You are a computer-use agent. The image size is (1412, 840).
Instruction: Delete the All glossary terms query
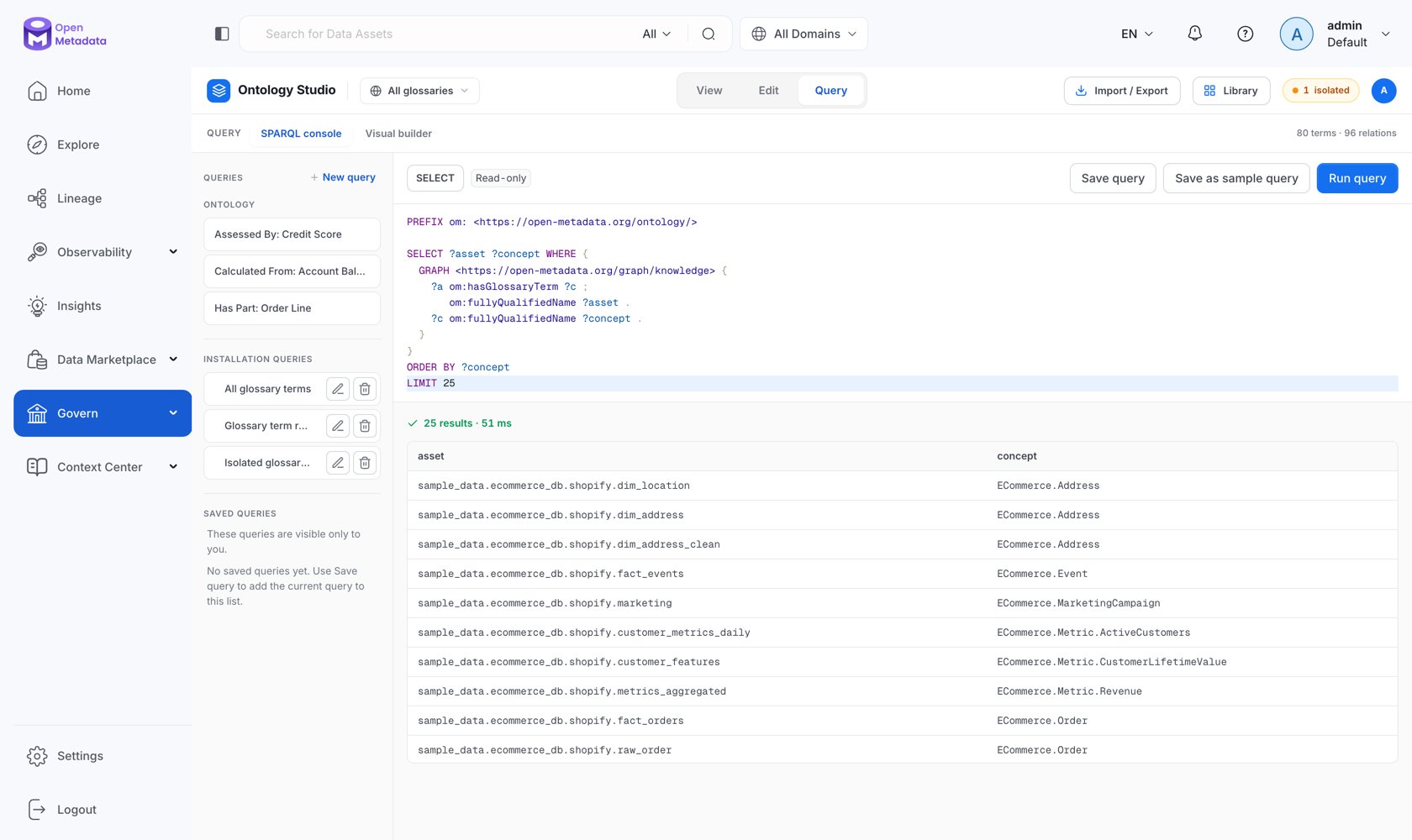point(365,389)
